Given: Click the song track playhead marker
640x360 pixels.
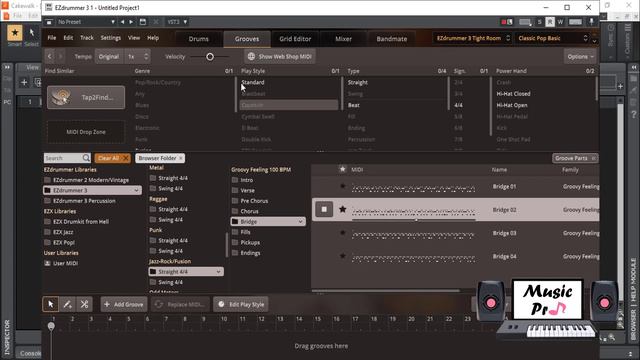Looking at the screenshot, I should click(x=51, y=326).
